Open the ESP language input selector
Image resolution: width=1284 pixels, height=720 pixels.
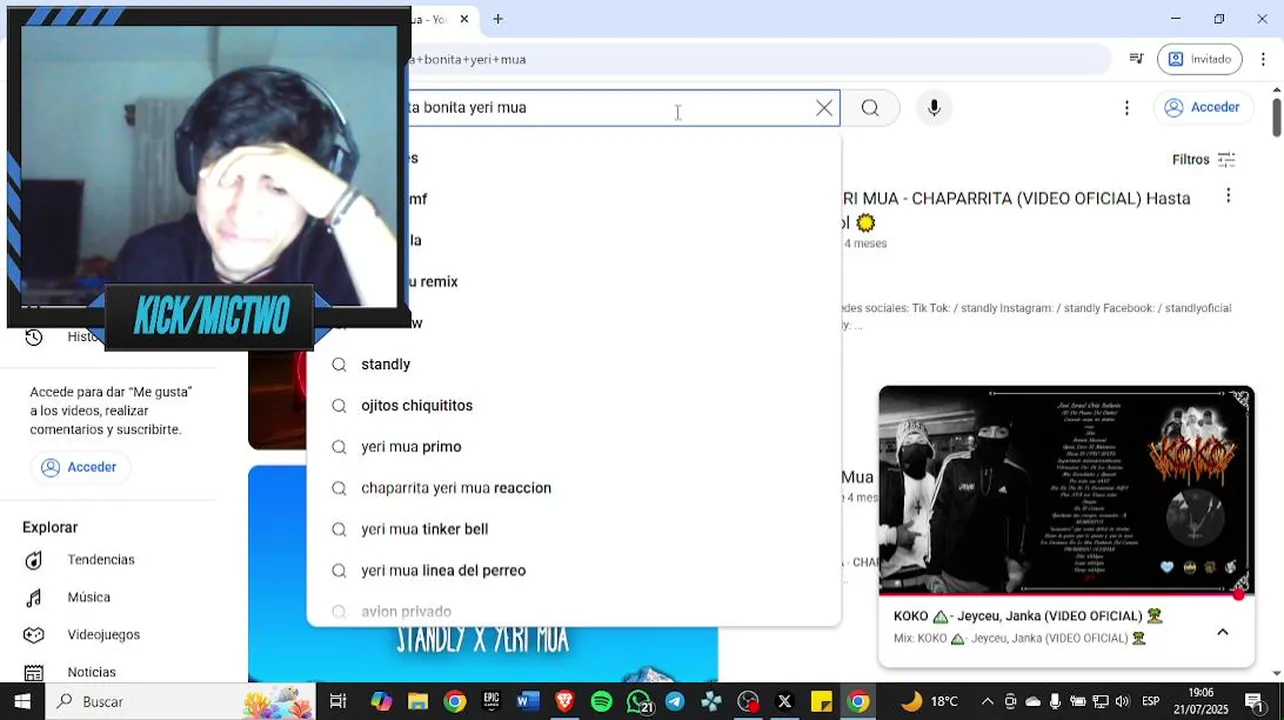(x=1151, y=701)
